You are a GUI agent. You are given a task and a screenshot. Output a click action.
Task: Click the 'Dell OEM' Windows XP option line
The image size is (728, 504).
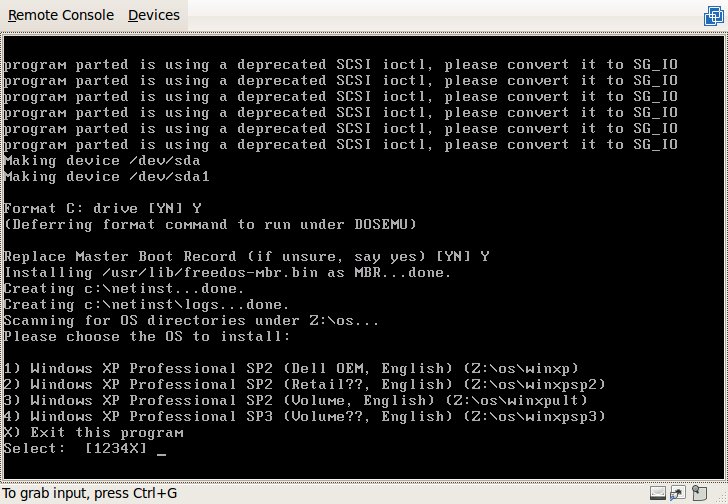click(291, 368)
